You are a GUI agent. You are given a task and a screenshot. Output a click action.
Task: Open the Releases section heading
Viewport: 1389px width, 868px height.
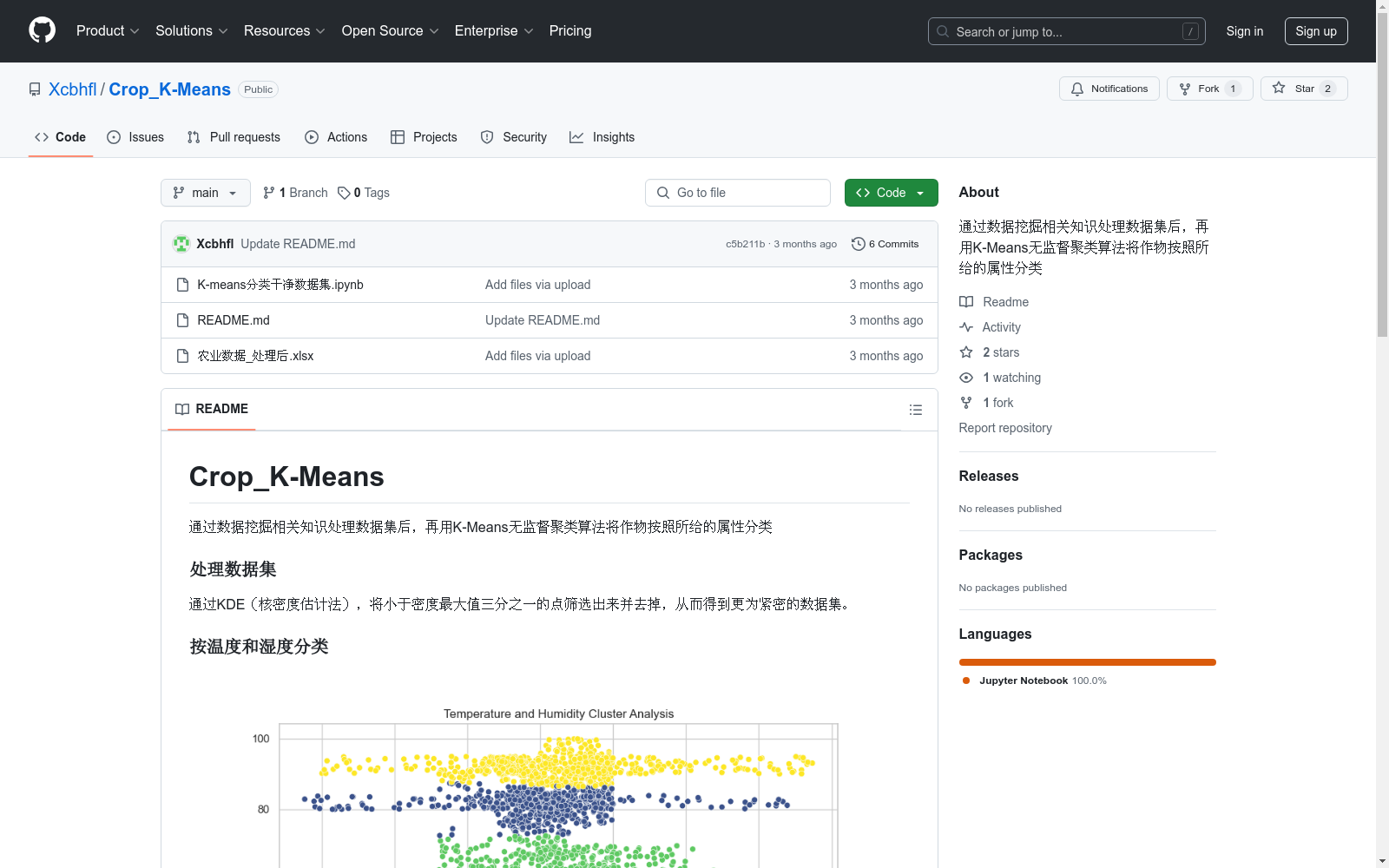tap(989, 476)
